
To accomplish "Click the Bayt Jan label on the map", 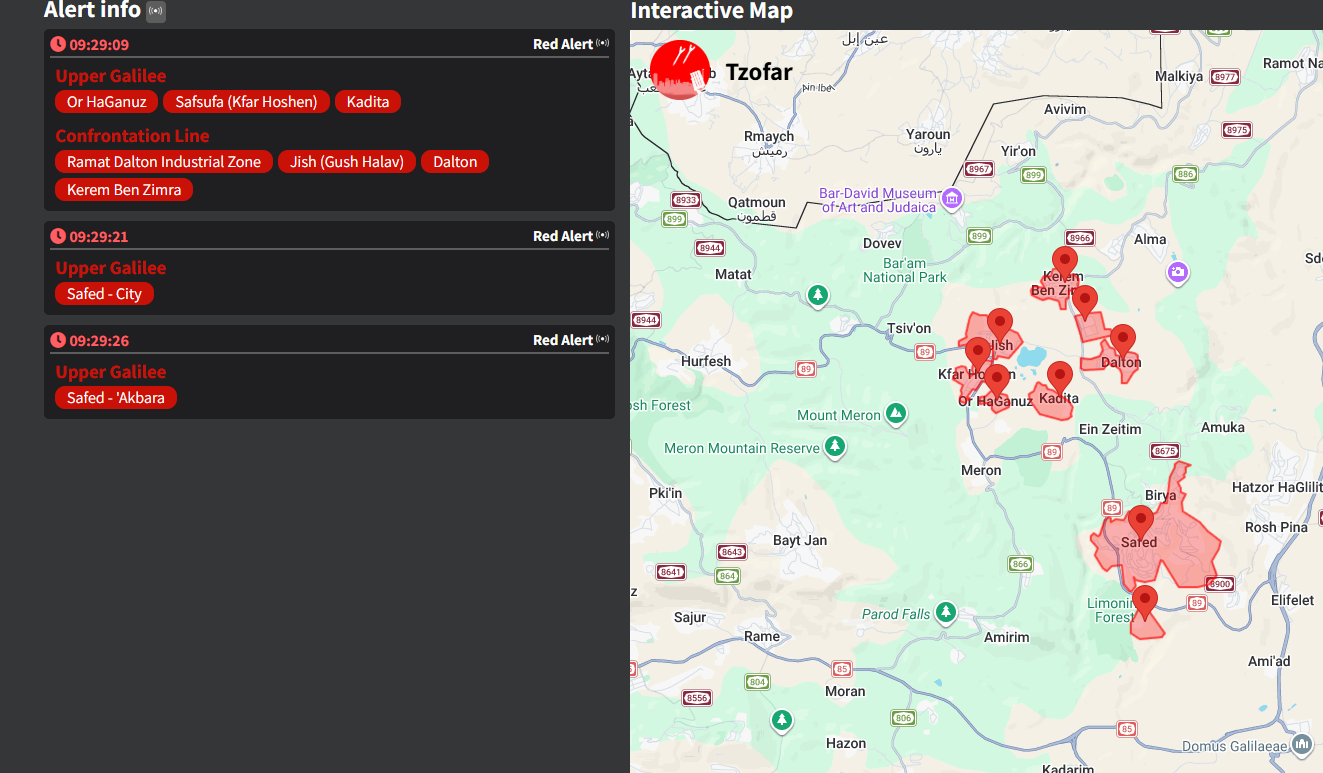I will (800, 541).
